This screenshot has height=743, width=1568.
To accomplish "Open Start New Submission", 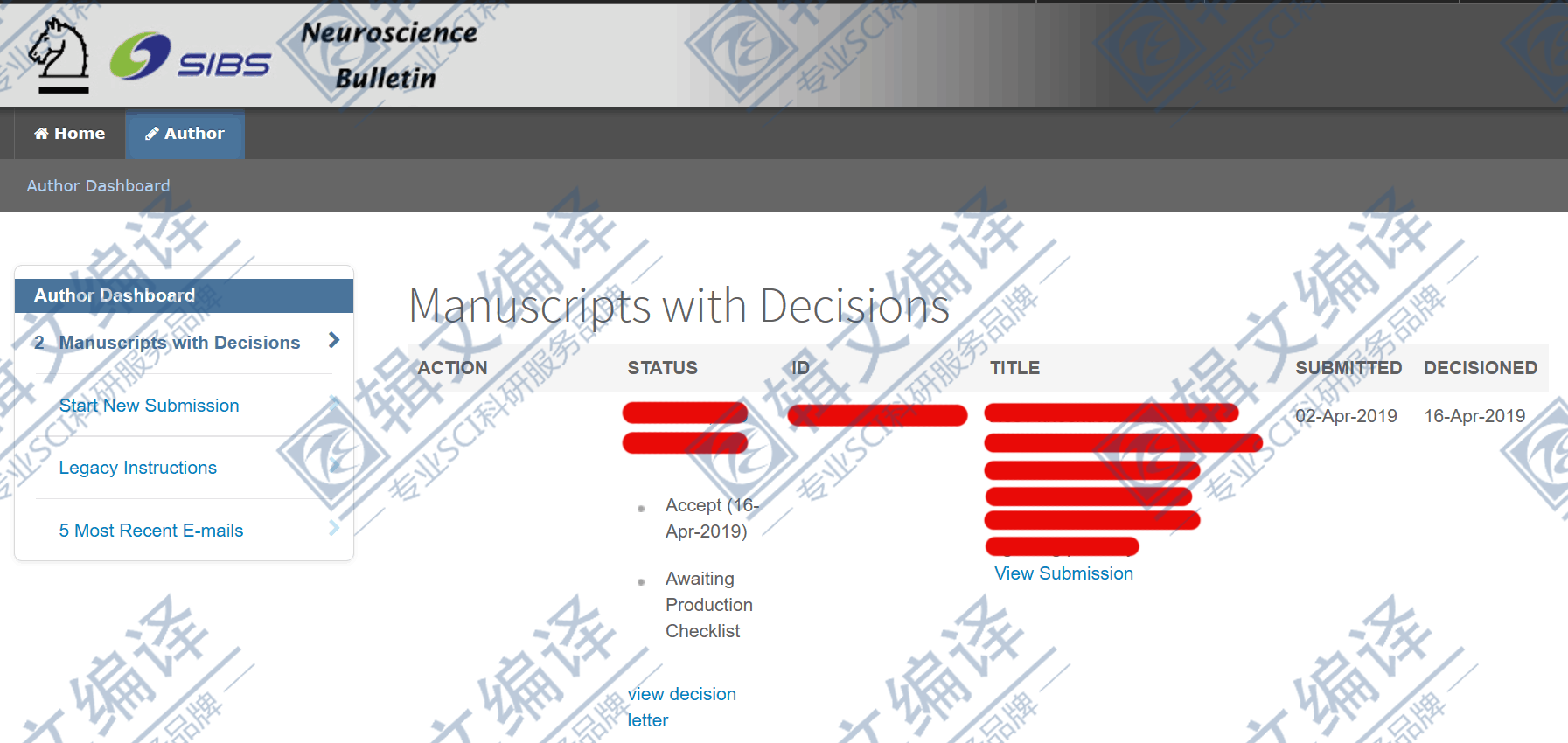I will pyautogui.click(x=149, y=406).
